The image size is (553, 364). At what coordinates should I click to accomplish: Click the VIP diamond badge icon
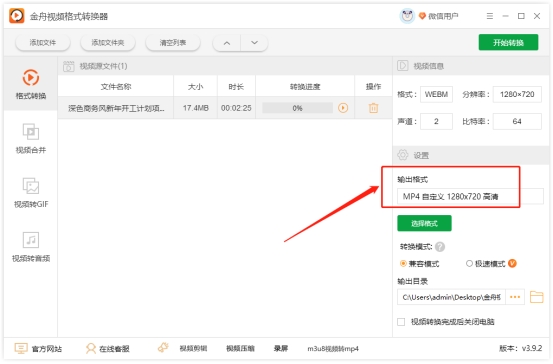point(422,16)
